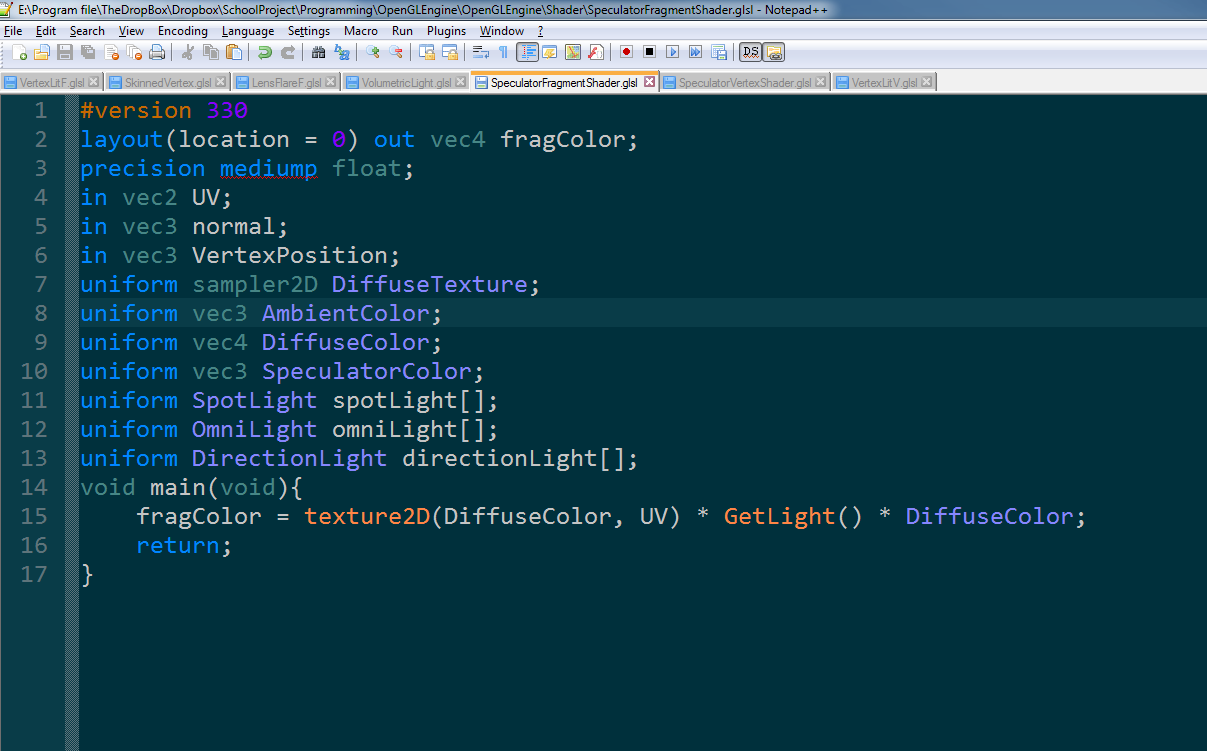The height and width of the screenshot is (751, 1207).
Task: Undo last edit with green arrow
Action: 264,52
